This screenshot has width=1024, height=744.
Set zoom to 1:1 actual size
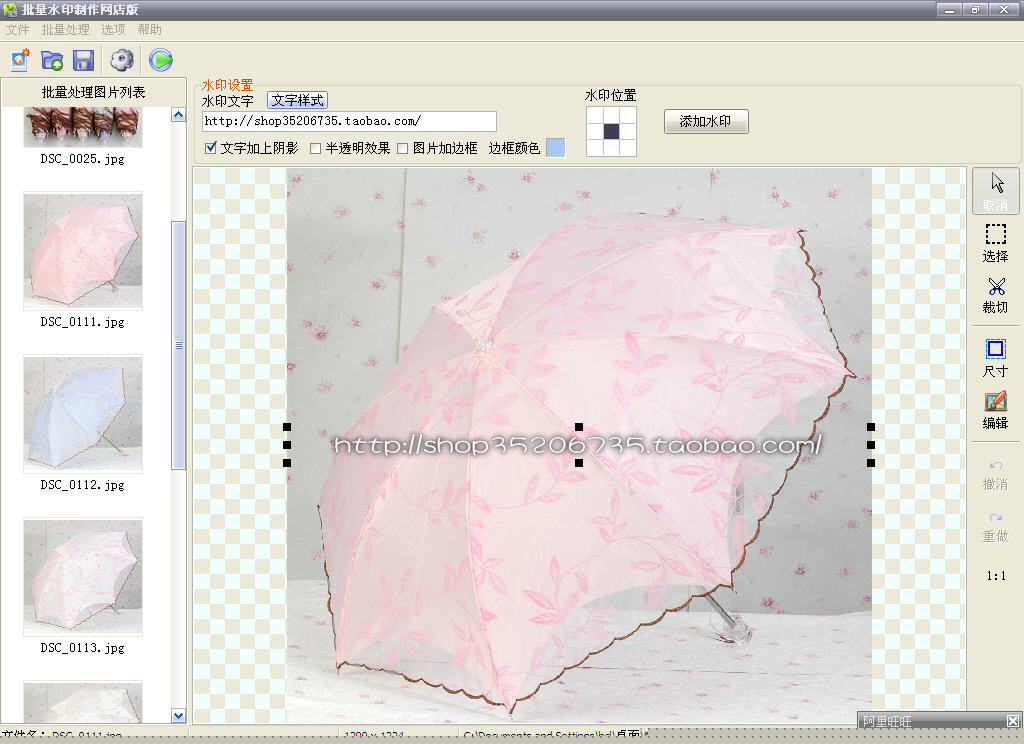click(x=996, y=576)
